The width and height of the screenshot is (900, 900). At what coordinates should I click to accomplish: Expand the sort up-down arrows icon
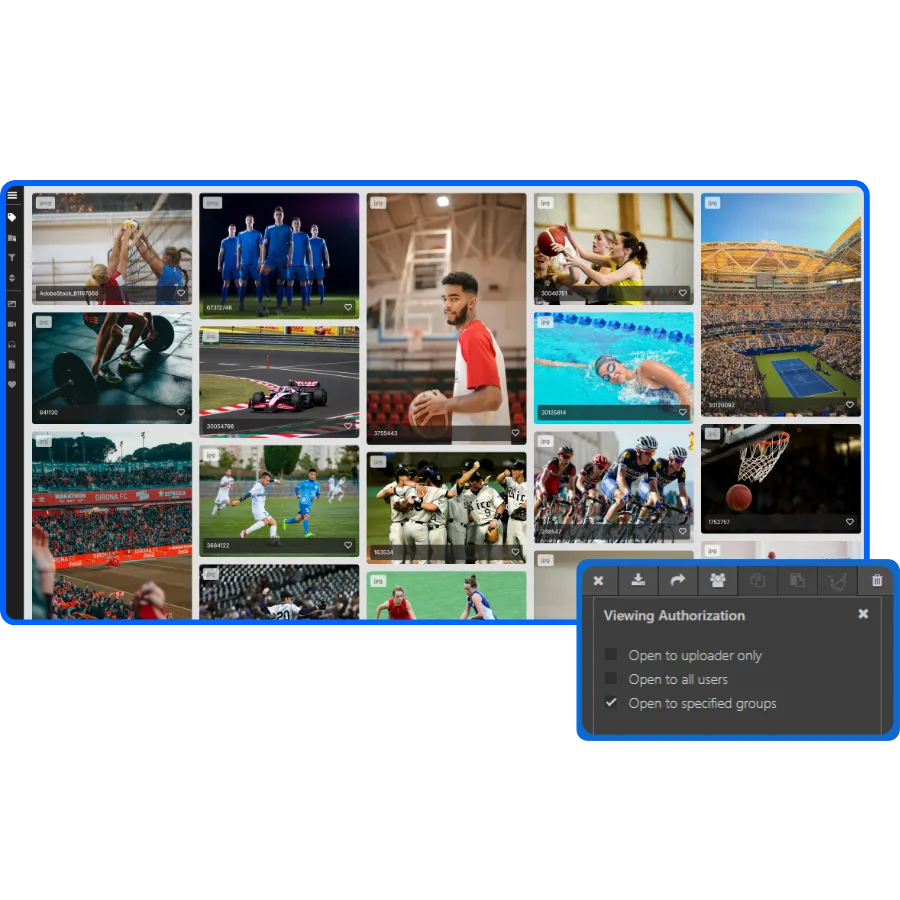pos(12,278)
